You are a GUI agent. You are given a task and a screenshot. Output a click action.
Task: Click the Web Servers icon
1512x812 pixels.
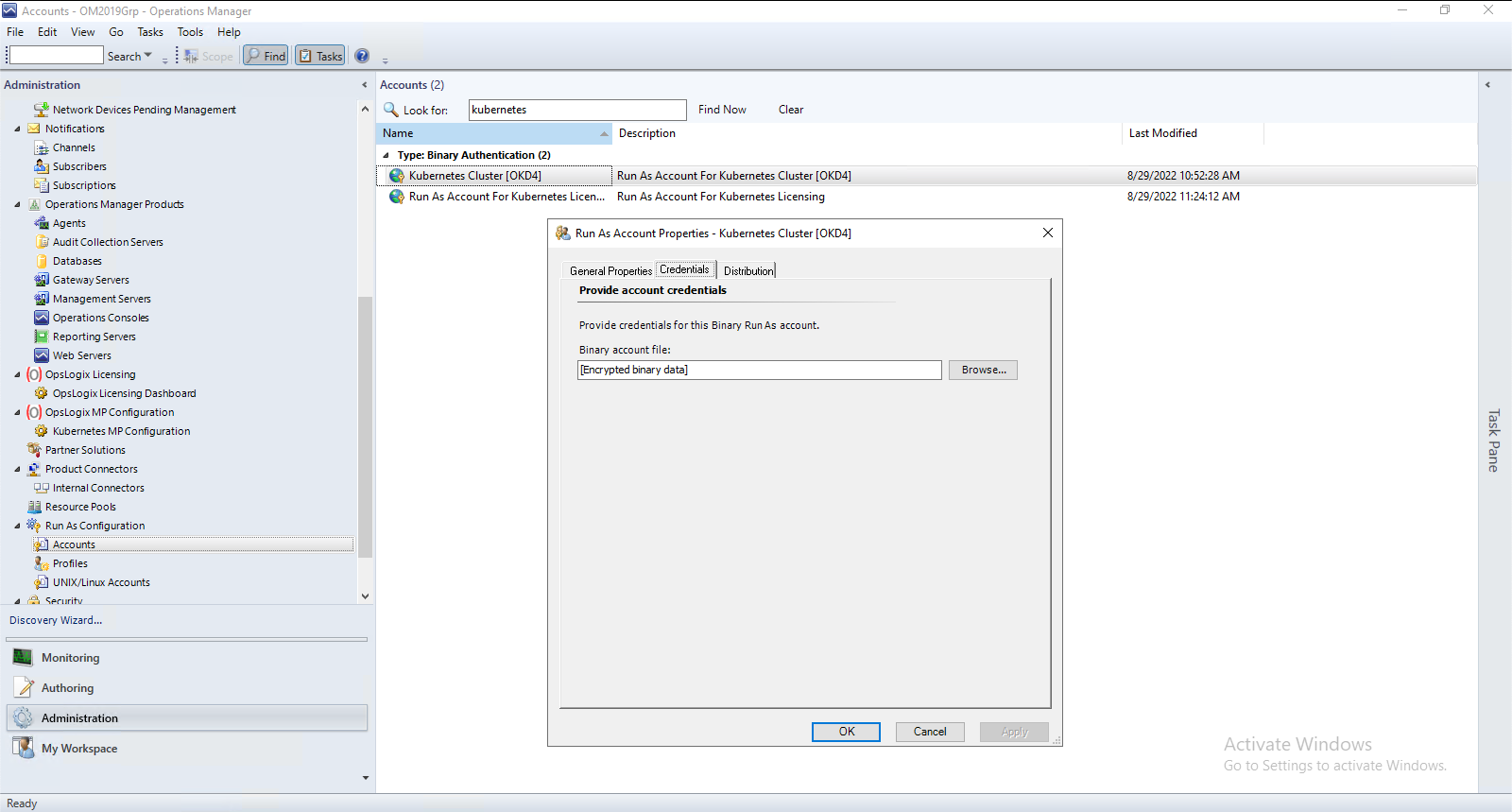click(x=42, y=355)
